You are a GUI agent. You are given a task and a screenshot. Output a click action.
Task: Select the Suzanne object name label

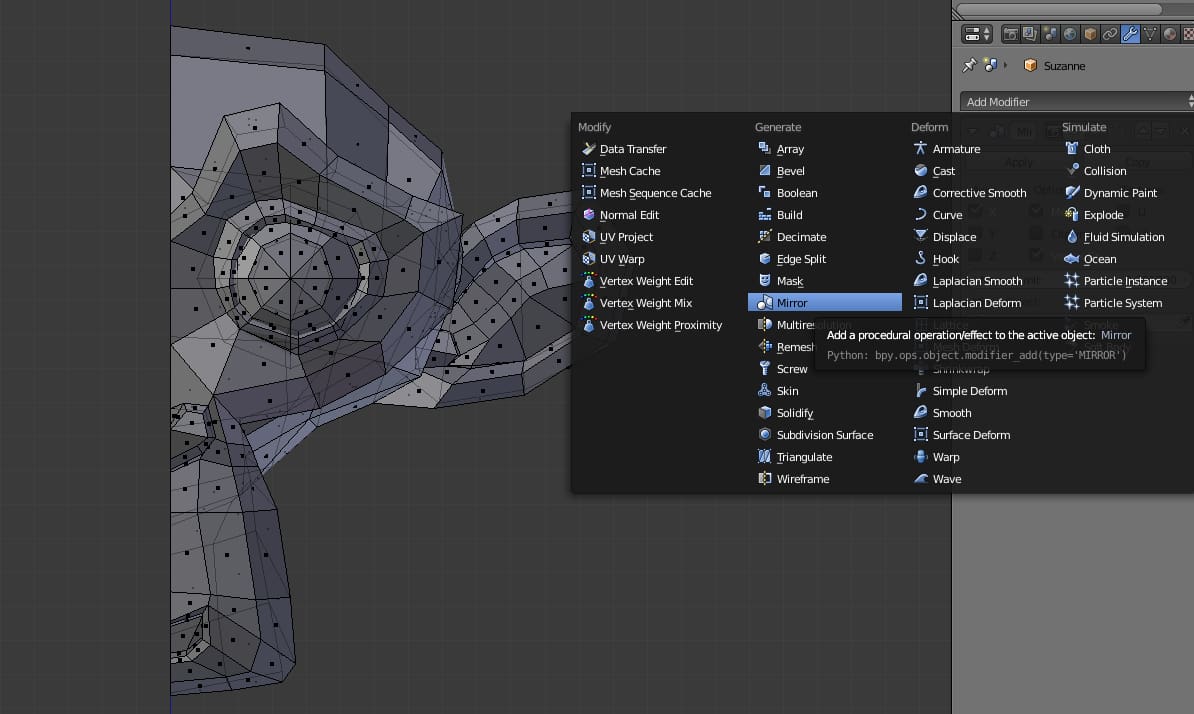tap(1064, 66)
